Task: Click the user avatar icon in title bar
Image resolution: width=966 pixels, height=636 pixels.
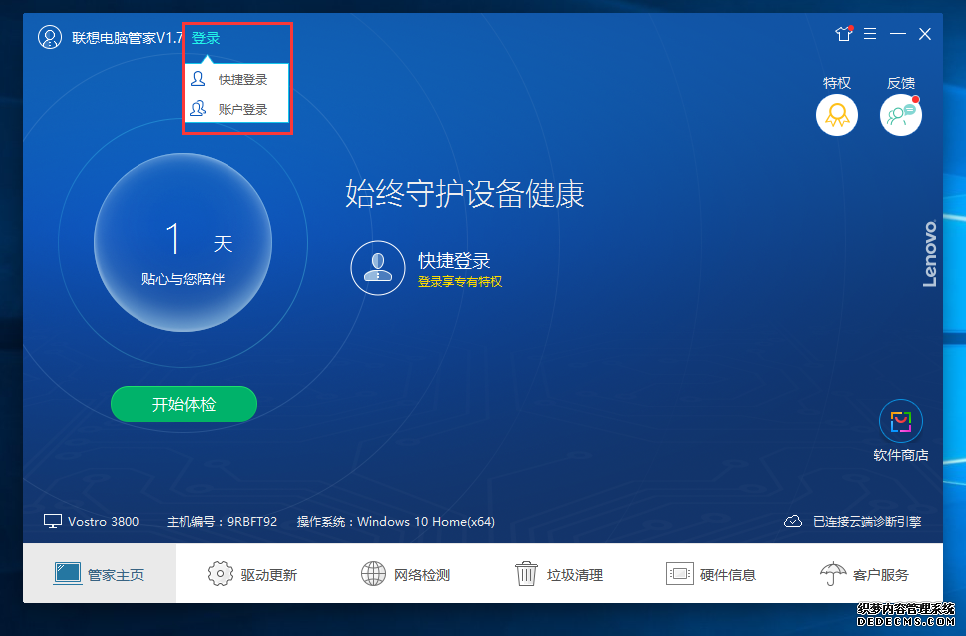Action: pyautogui.click(x=50, y=37)
